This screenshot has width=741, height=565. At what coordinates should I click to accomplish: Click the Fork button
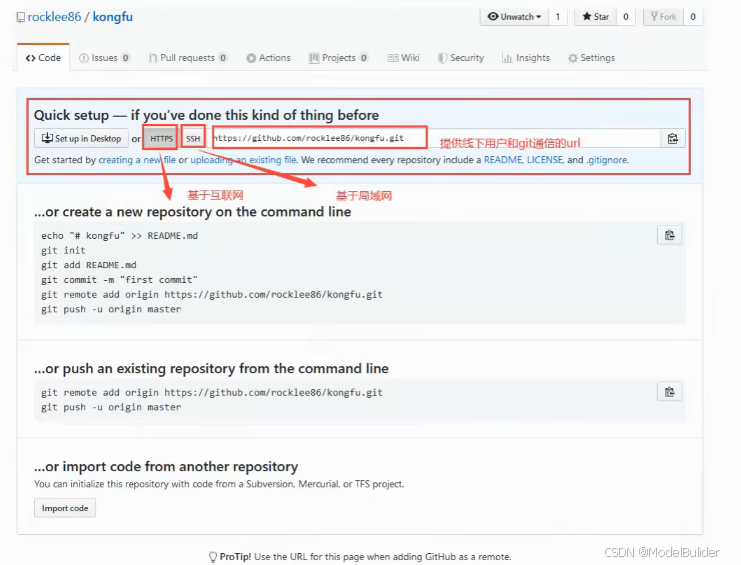point(663,17)
